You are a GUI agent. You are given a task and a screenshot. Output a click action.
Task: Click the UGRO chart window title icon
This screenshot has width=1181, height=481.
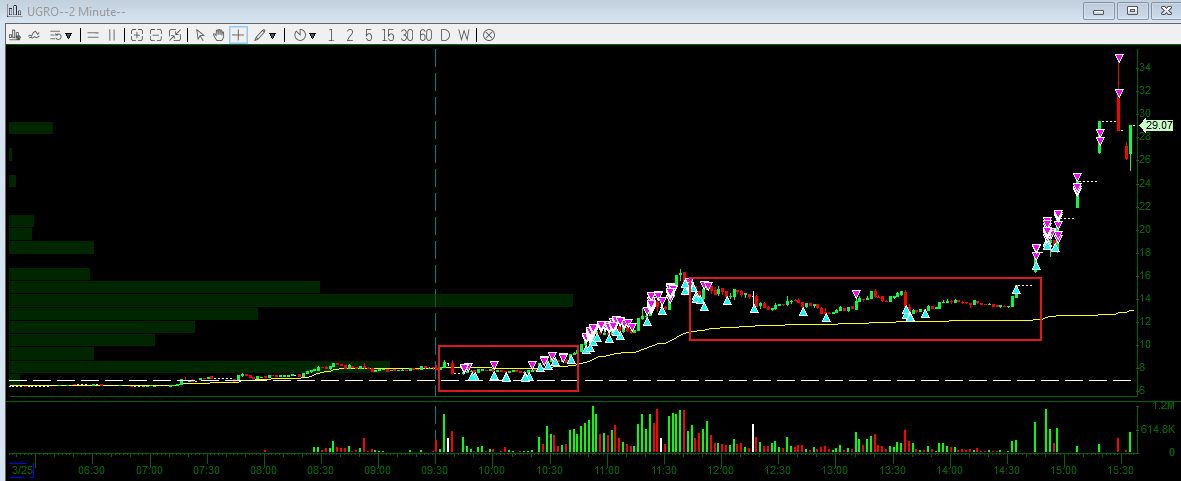coord(14,11)
